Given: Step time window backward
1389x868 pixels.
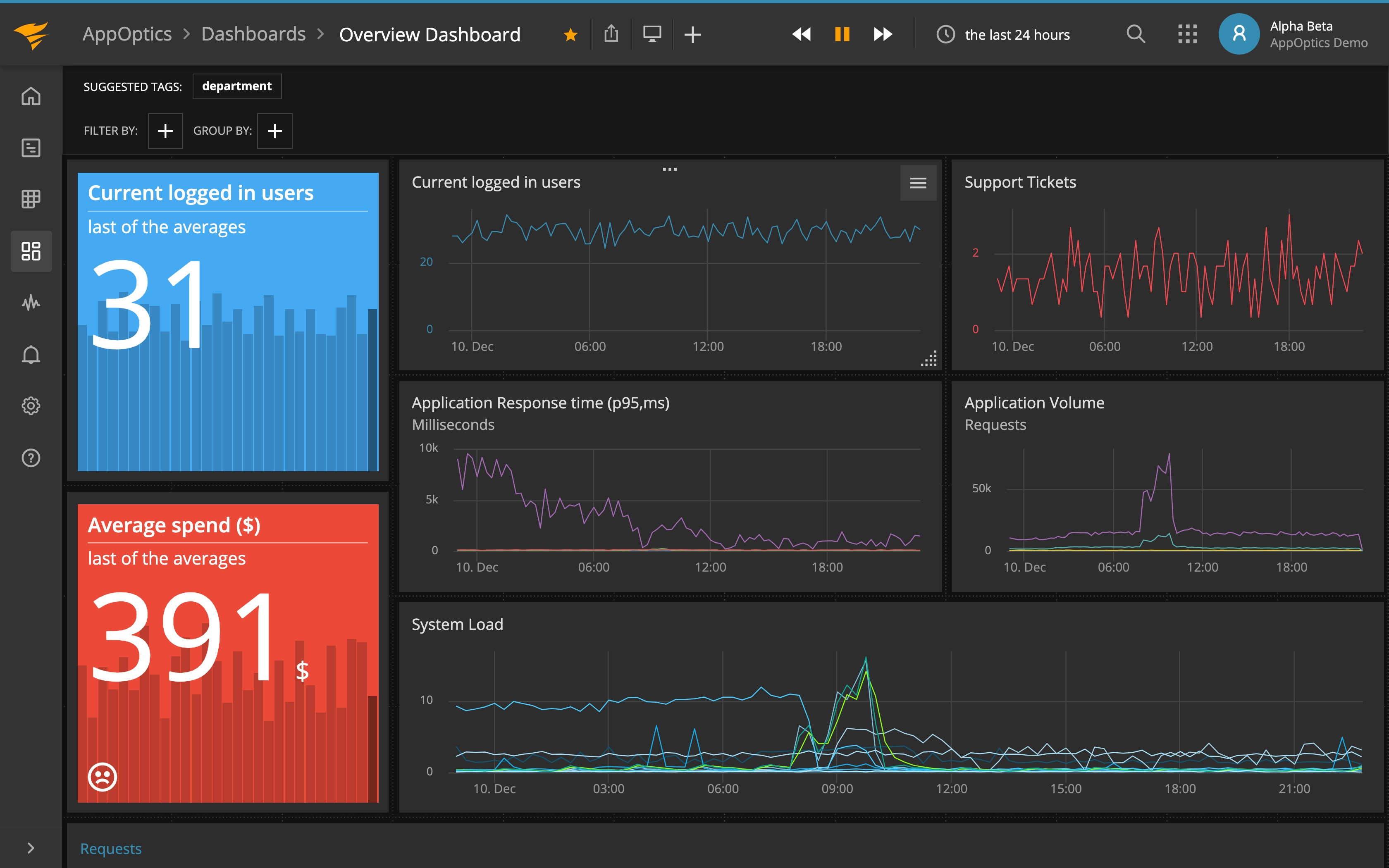Looking at the screenshot, I should pyautogui.click(x=801, y=34).
